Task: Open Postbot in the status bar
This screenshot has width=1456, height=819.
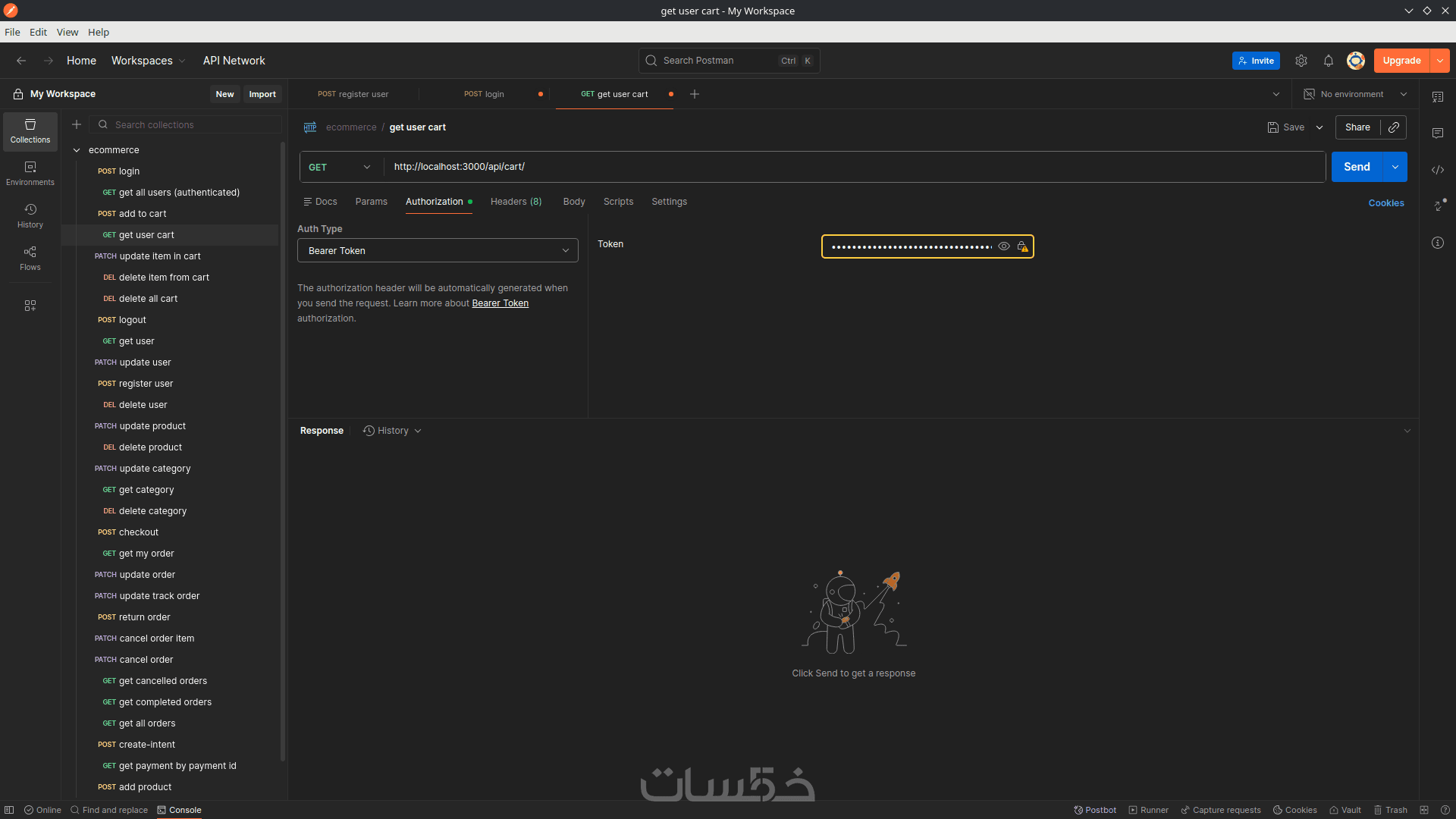Action: (x=1095, y=810)
